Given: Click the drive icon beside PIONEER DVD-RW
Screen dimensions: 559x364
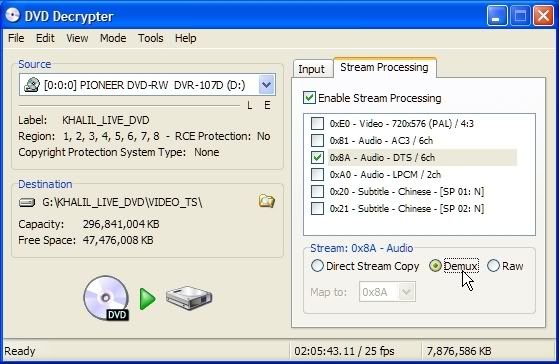Looking at the screenshot, I should (x=32, y=85).
